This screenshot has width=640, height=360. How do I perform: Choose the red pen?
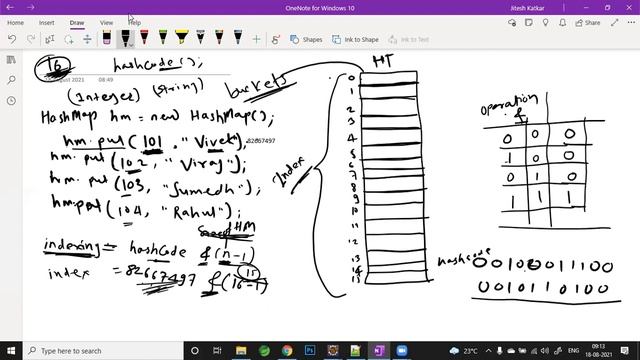click(144, 37)
